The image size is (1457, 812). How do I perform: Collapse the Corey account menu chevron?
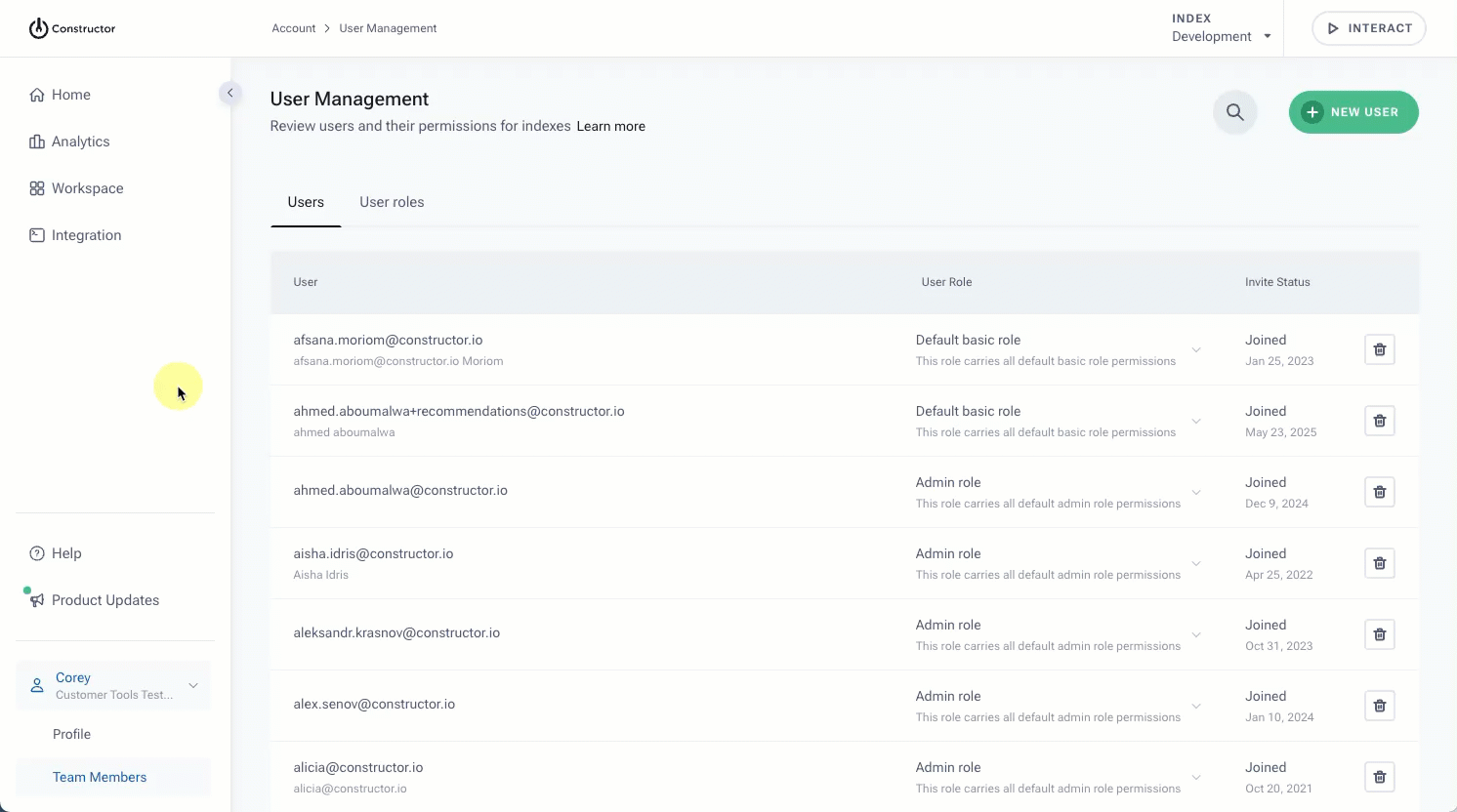pos(193,685)
